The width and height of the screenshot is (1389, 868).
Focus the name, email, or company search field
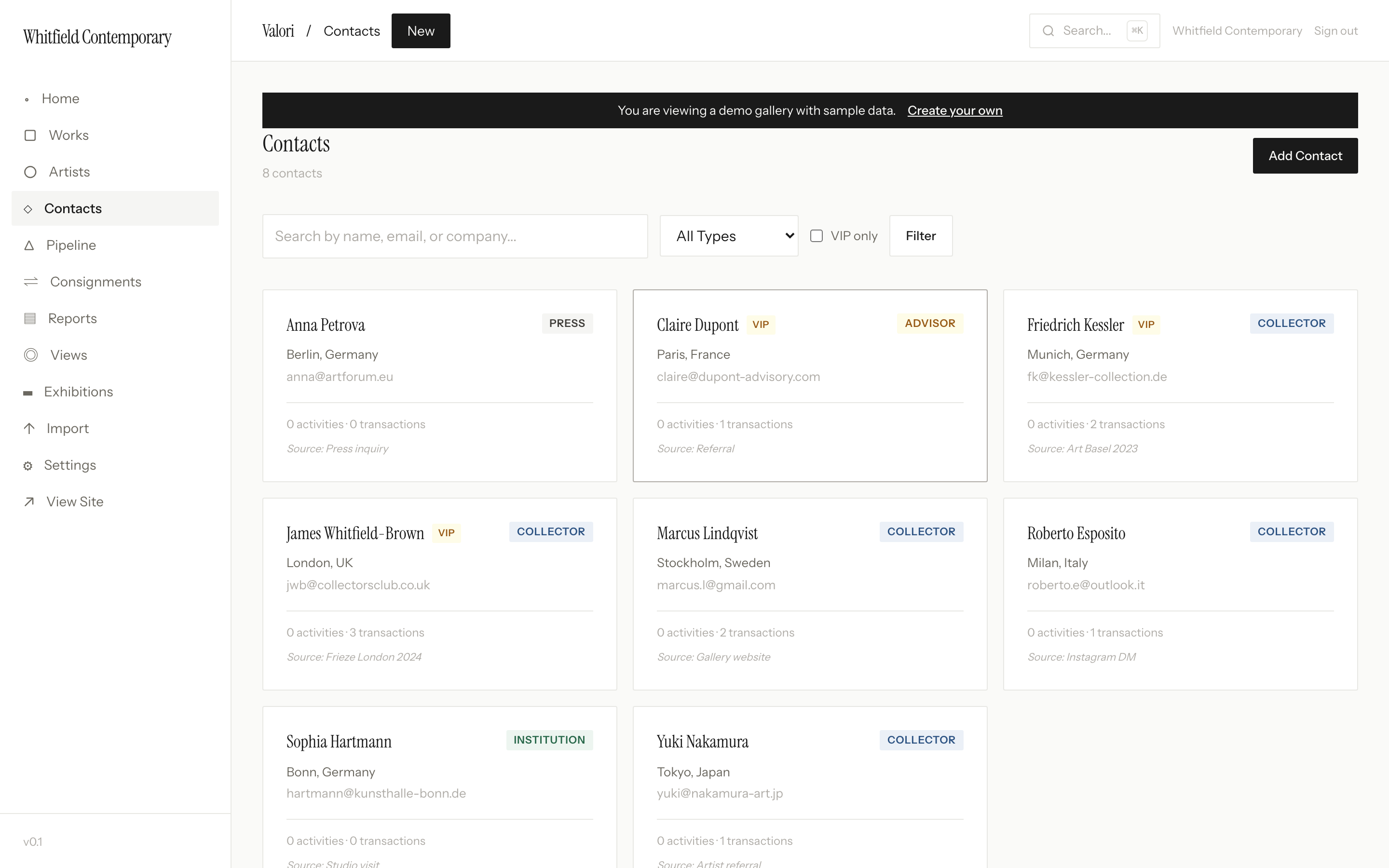click(455, 236)
